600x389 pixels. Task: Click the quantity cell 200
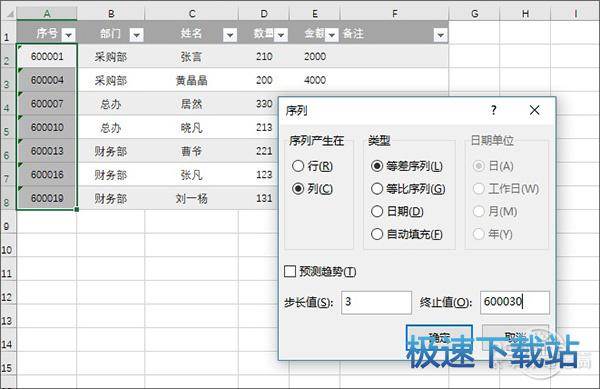click(264, 80)
